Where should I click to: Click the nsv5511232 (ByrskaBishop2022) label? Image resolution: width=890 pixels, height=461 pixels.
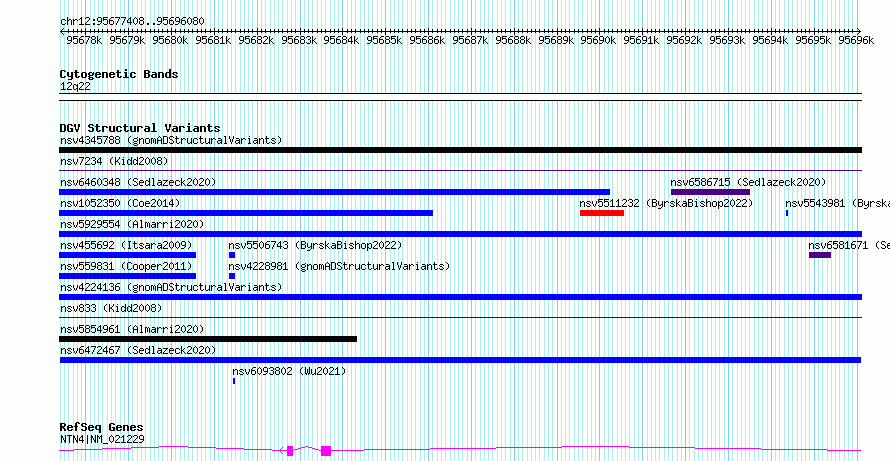666,203
